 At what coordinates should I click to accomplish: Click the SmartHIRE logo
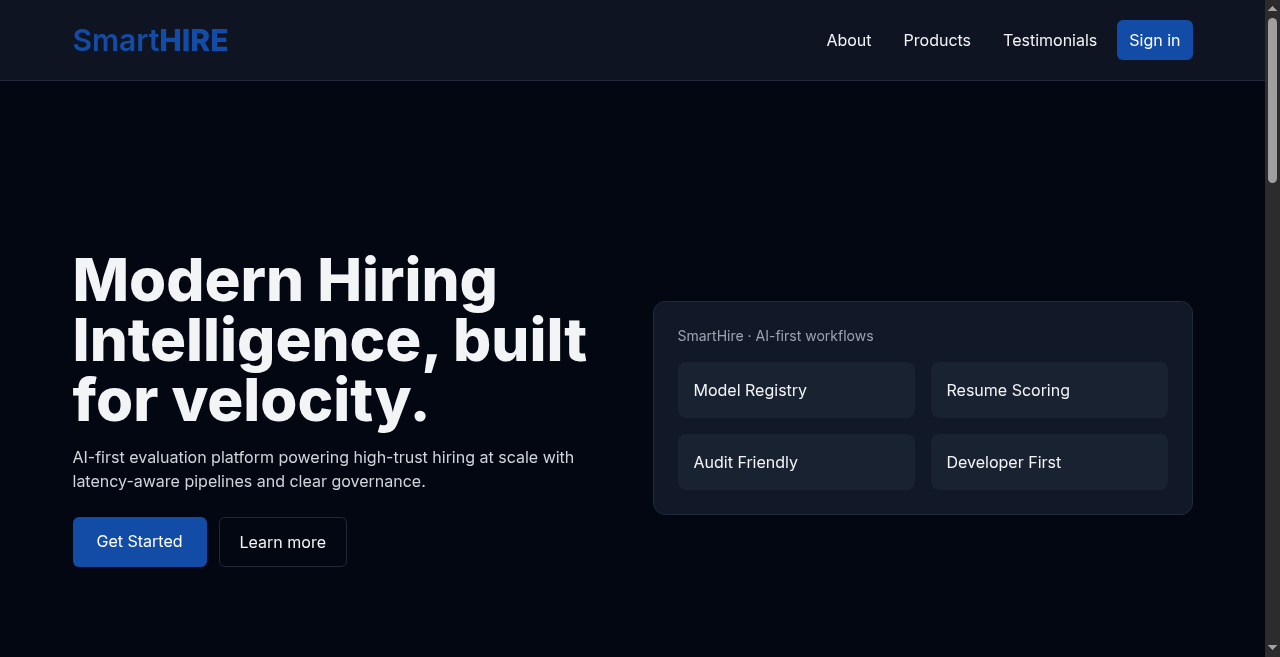point(150,40)
